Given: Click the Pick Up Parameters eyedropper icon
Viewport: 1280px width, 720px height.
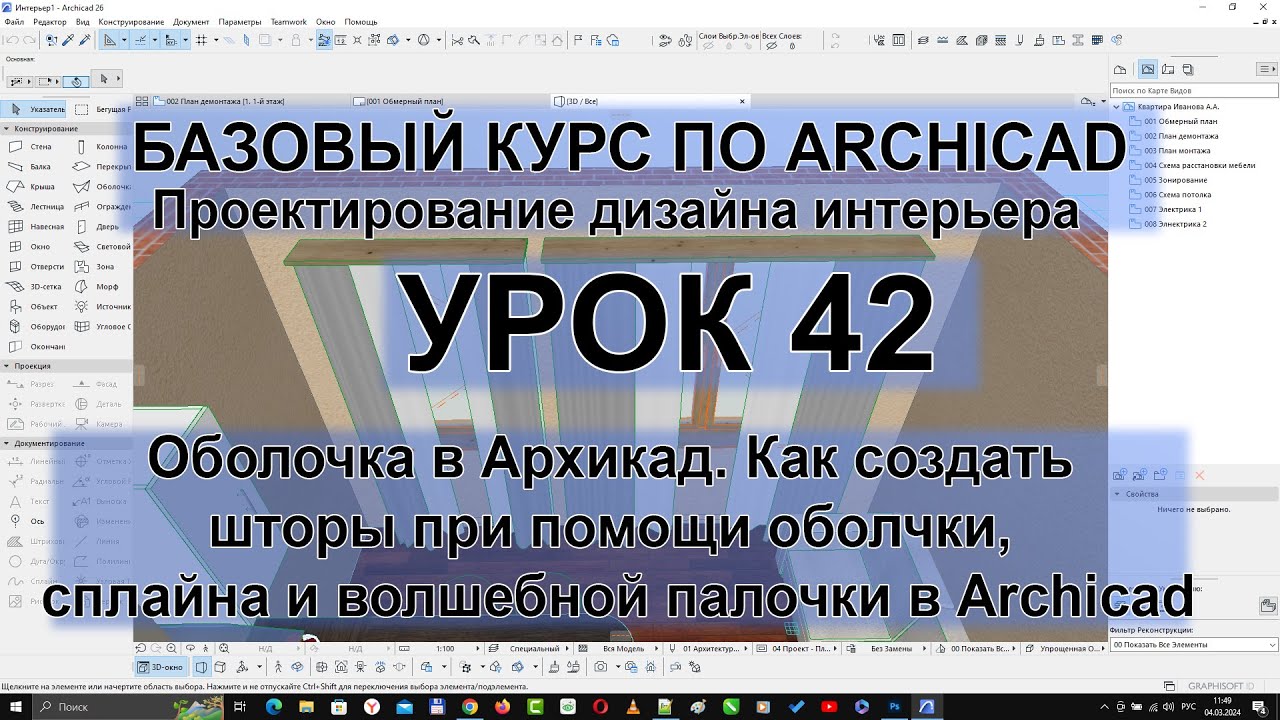Looking at the screenshot, I should coord(68,40).
